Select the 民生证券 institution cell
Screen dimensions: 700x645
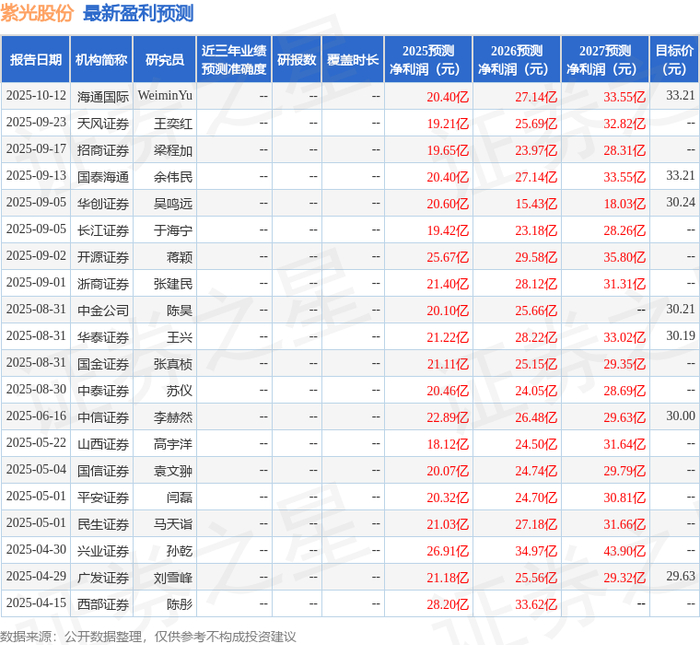[x=103, y=524]
